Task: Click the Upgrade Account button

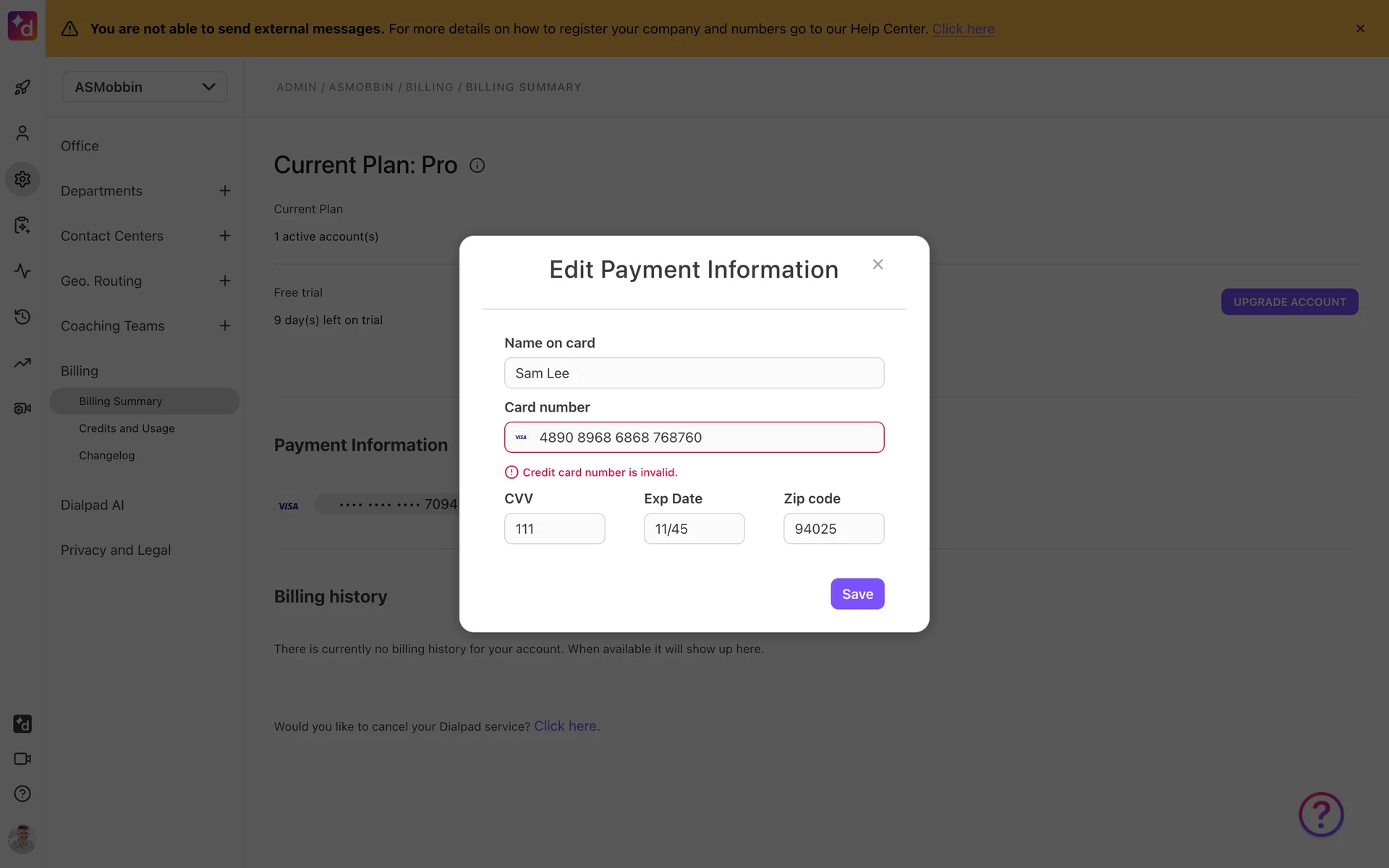Action: 1289,302
